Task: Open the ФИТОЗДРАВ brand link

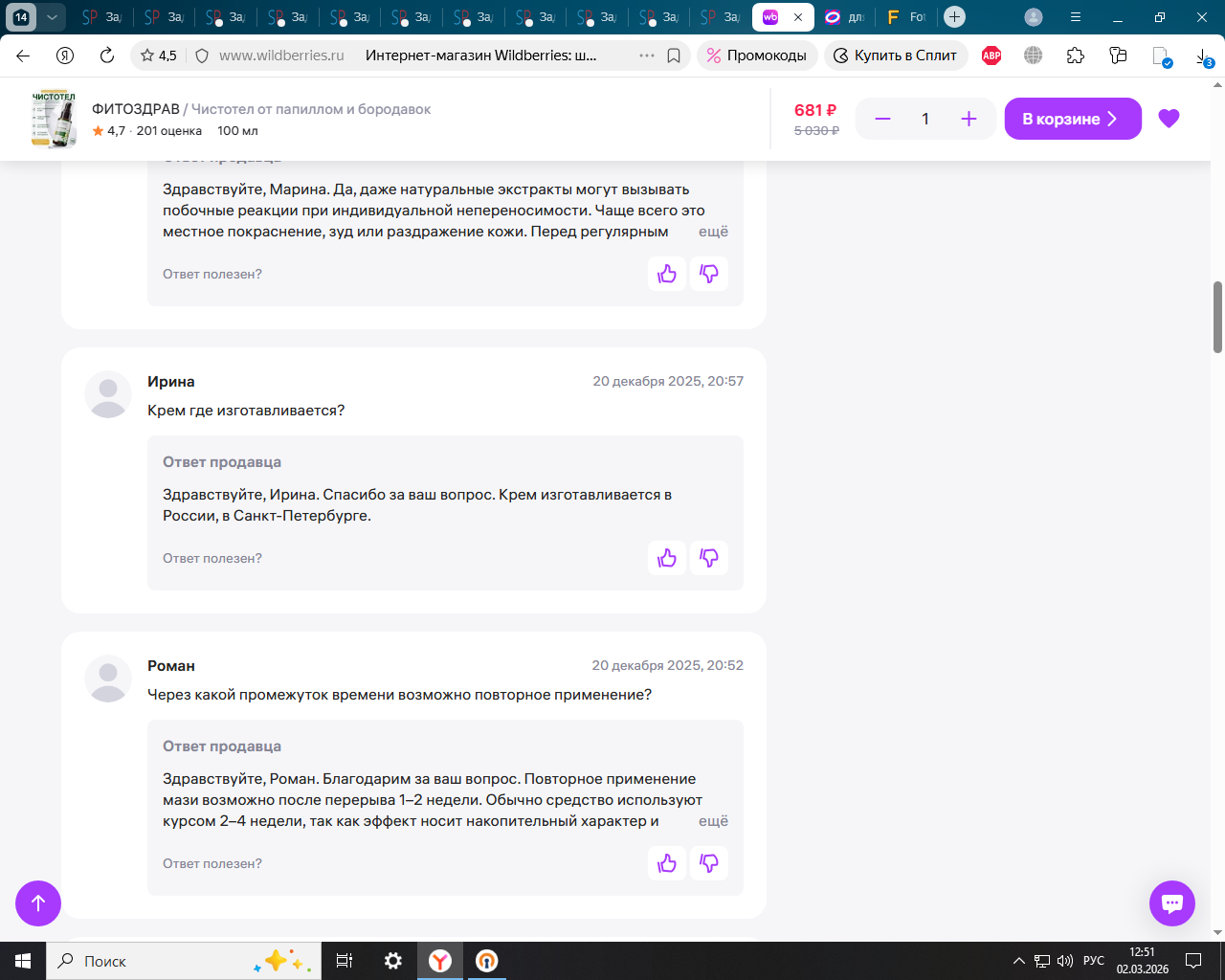Action: 136,109
